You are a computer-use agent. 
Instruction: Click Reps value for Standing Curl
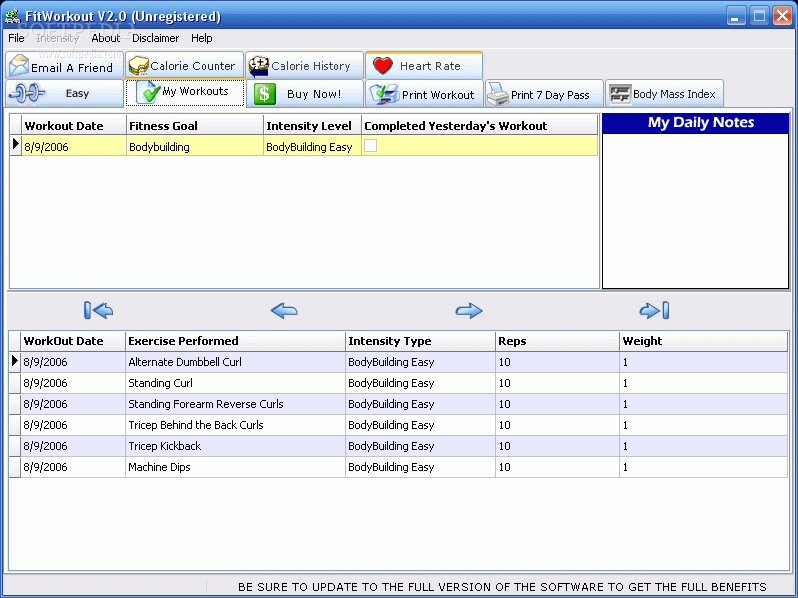[557, 383]
